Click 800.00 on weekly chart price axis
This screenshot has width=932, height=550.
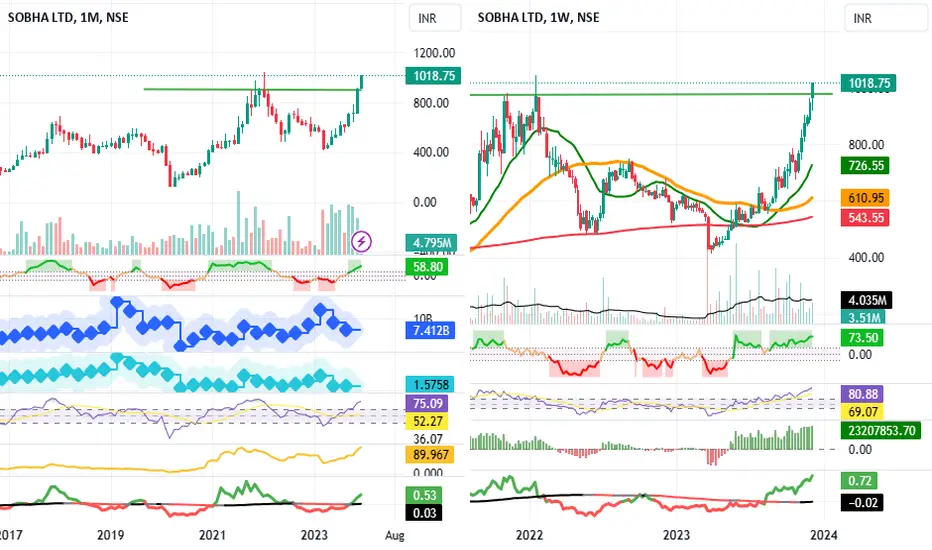click(x=866, y=144)
